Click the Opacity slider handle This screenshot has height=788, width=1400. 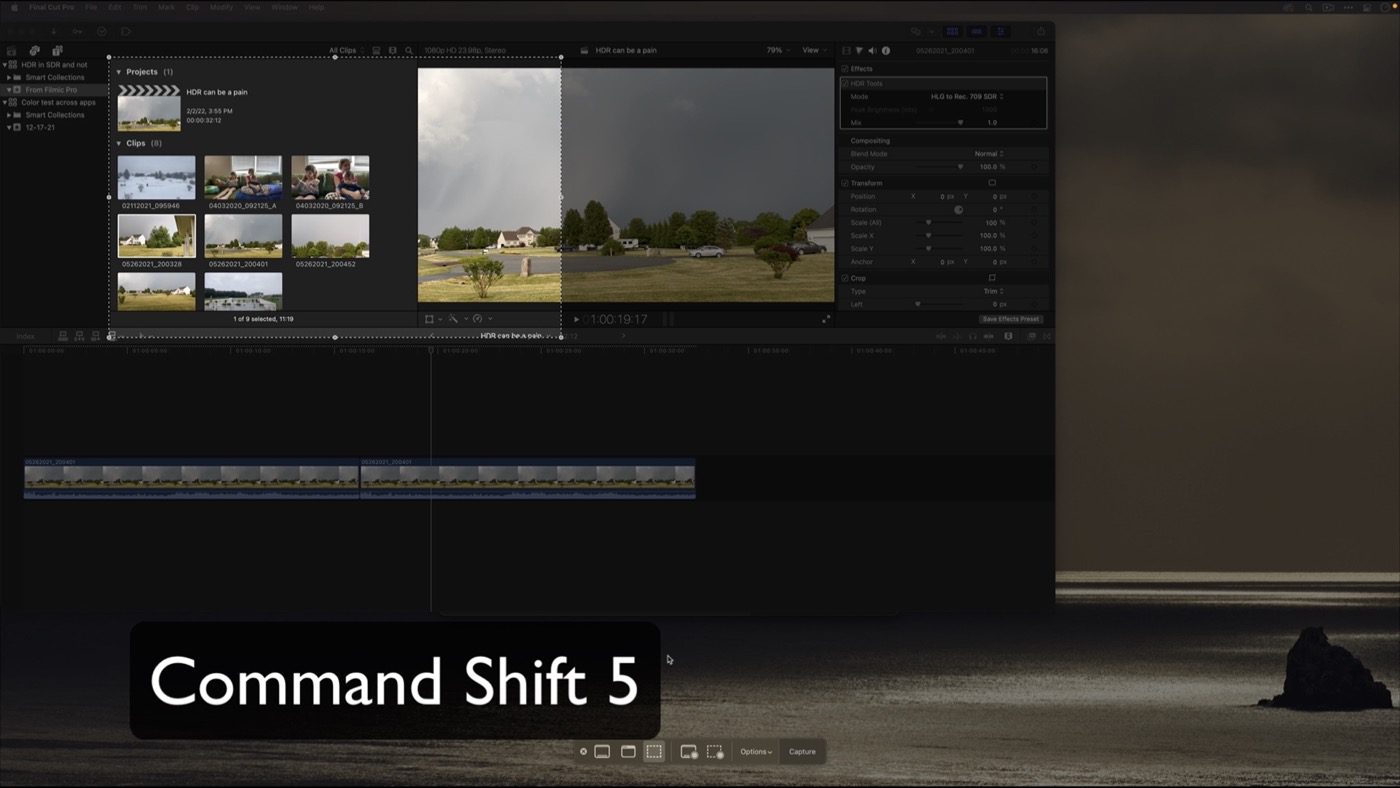(x=960, y=167)
